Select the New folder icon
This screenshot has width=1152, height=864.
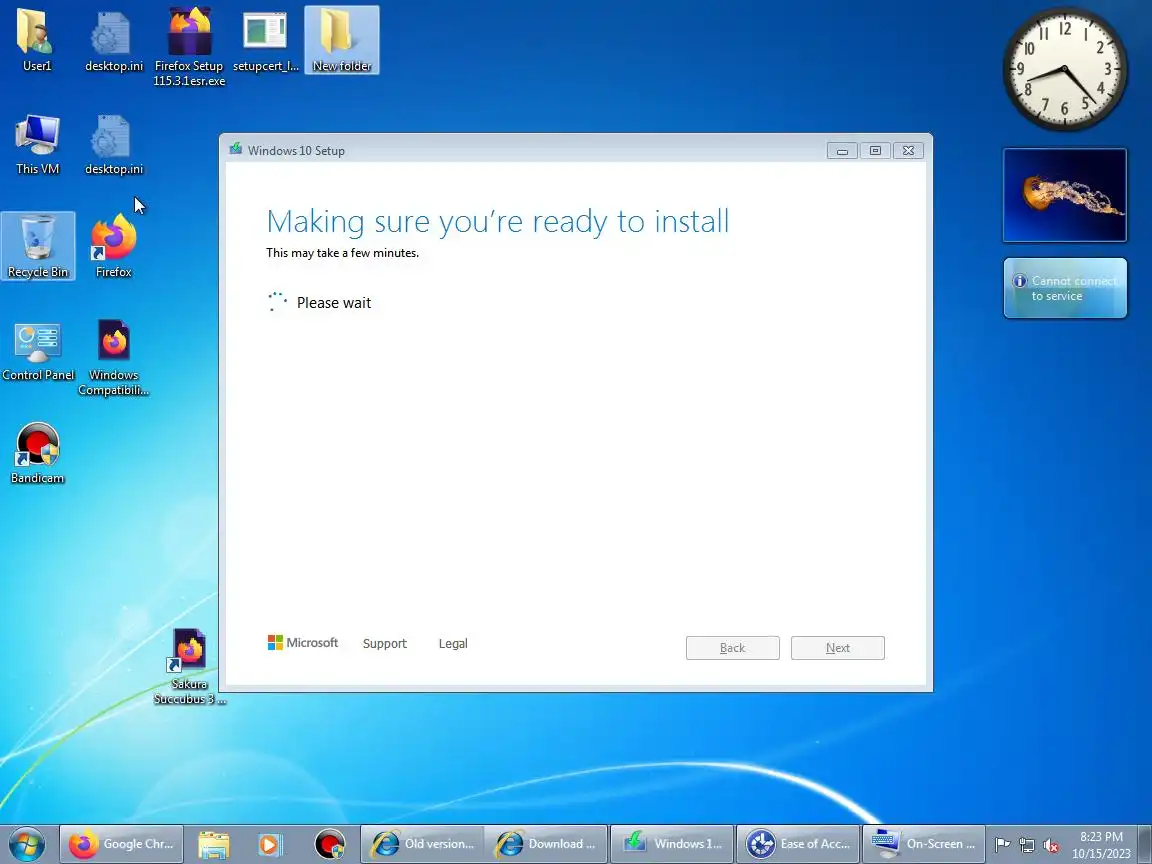tap(342, 40)
